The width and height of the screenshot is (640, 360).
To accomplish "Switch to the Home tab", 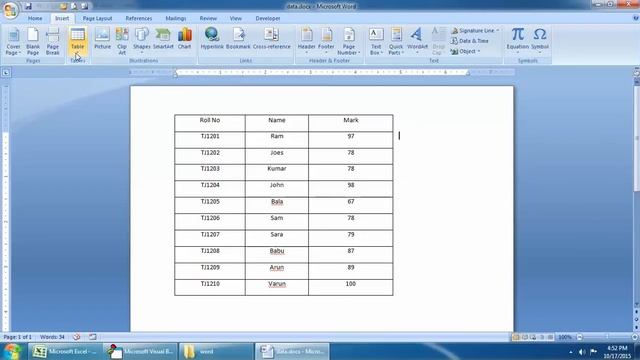I will coord(35,18).
